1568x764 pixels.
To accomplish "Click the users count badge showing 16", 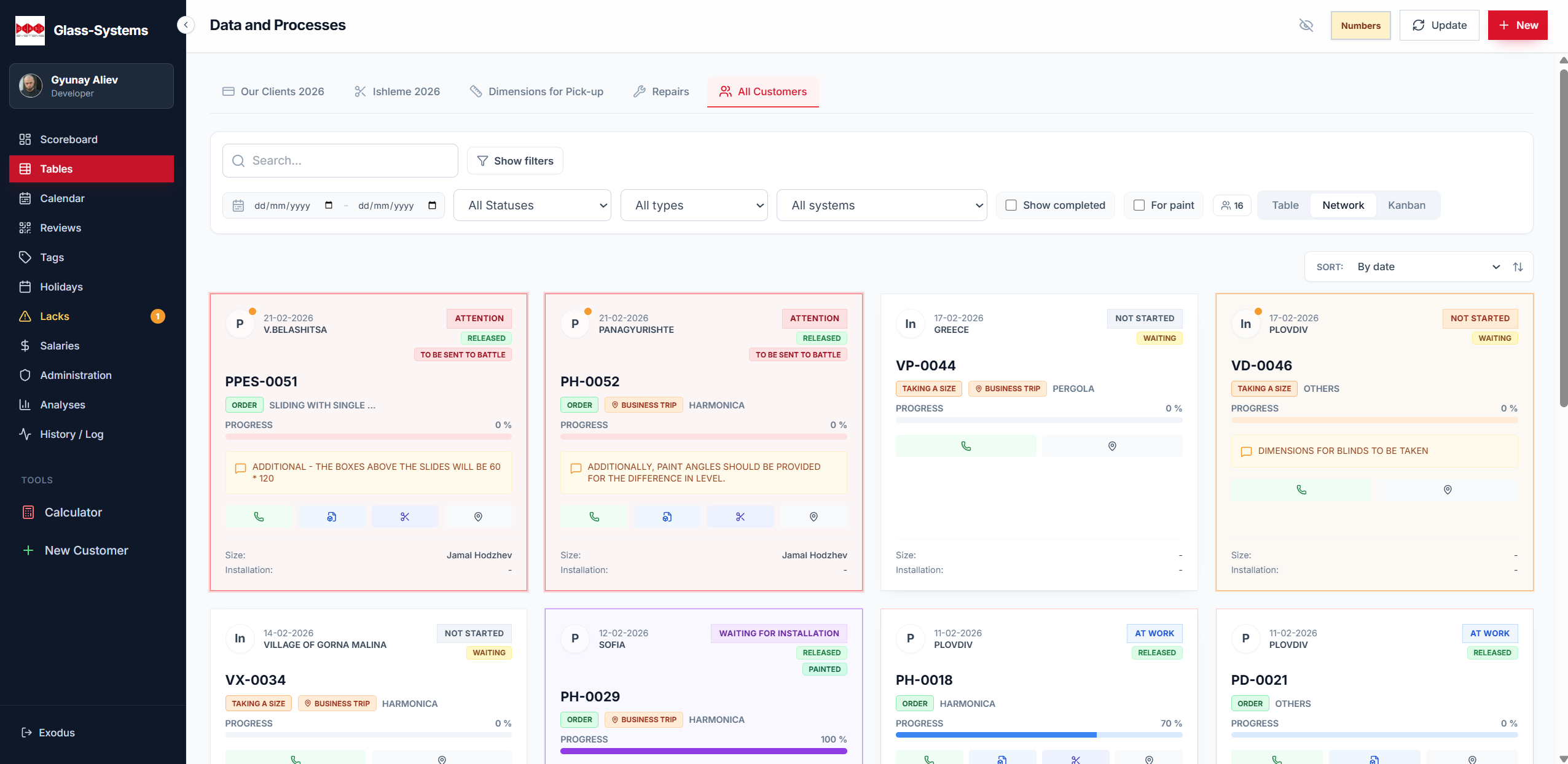I will tap(1232, 205).
